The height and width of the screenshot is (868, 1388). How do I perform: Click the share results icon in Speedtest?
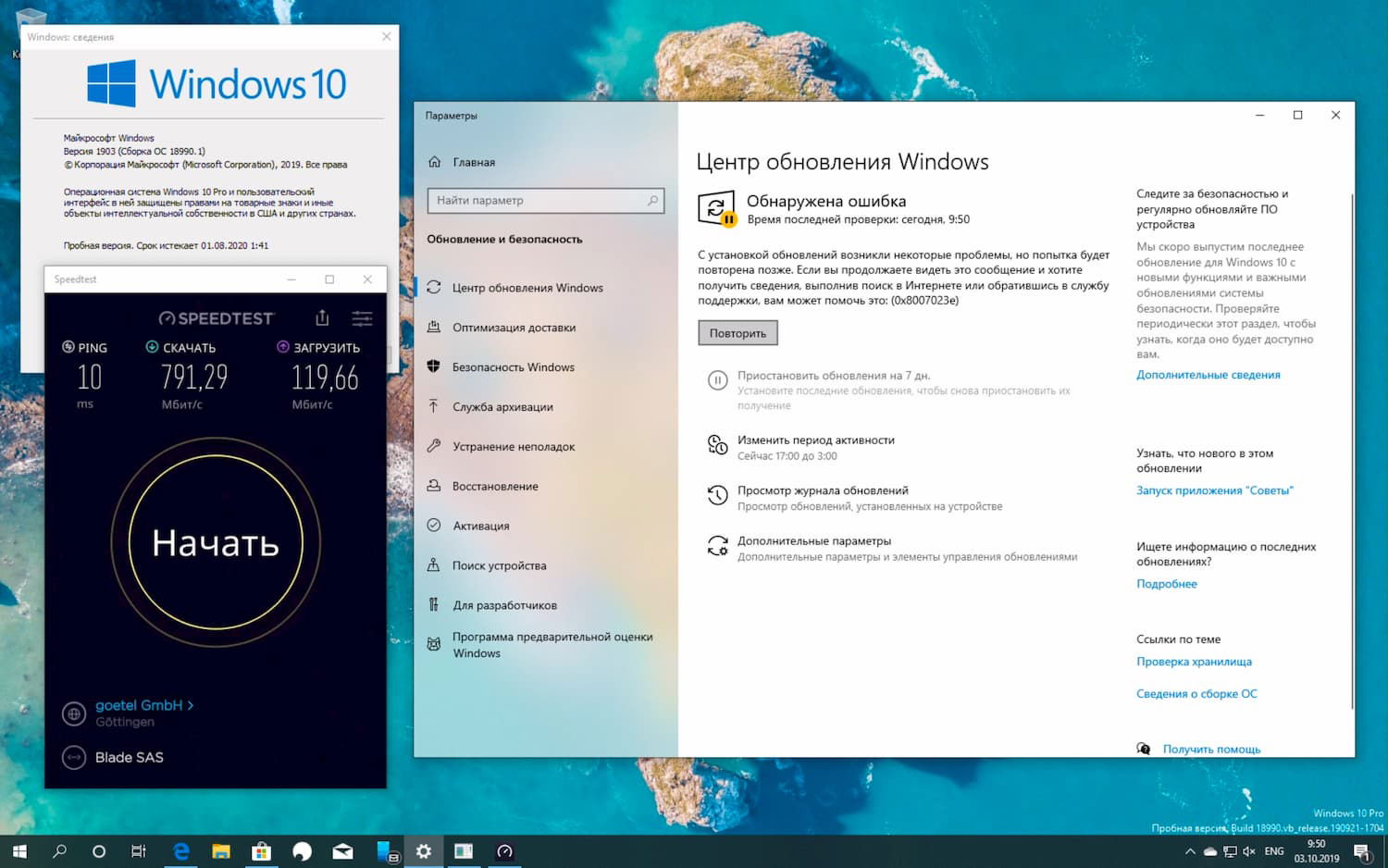tap(321, 317)
